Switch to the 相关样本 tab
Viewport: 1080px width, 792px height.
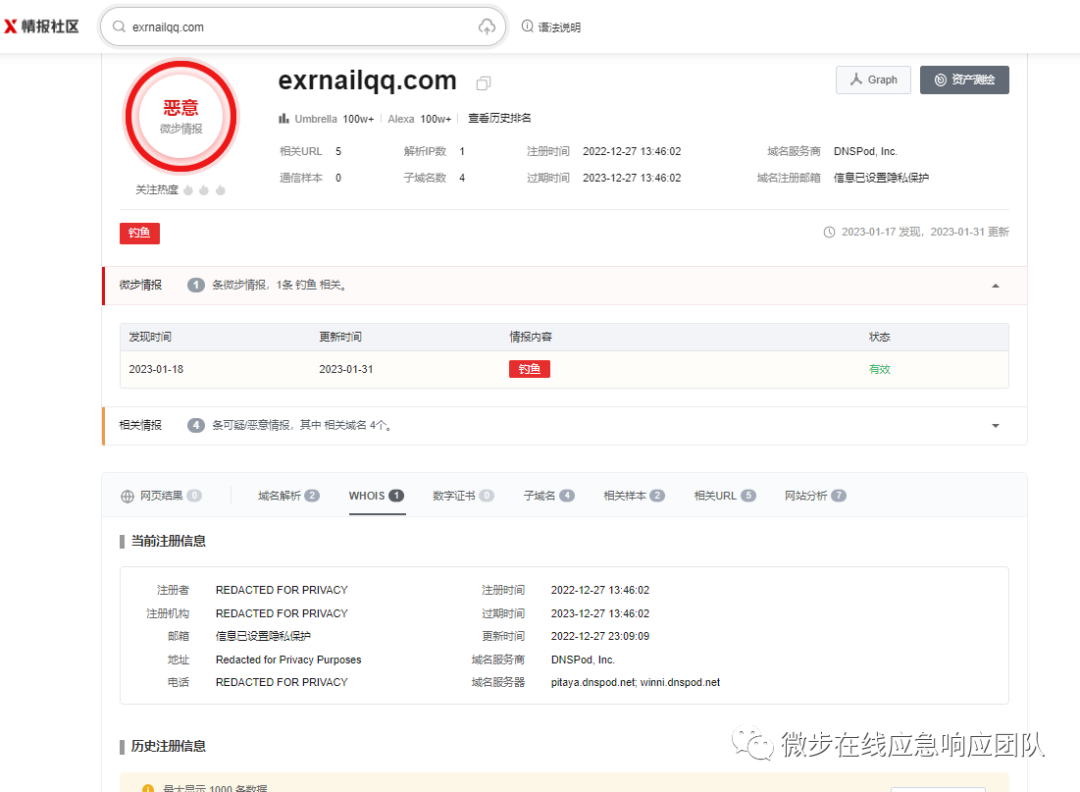634,496
